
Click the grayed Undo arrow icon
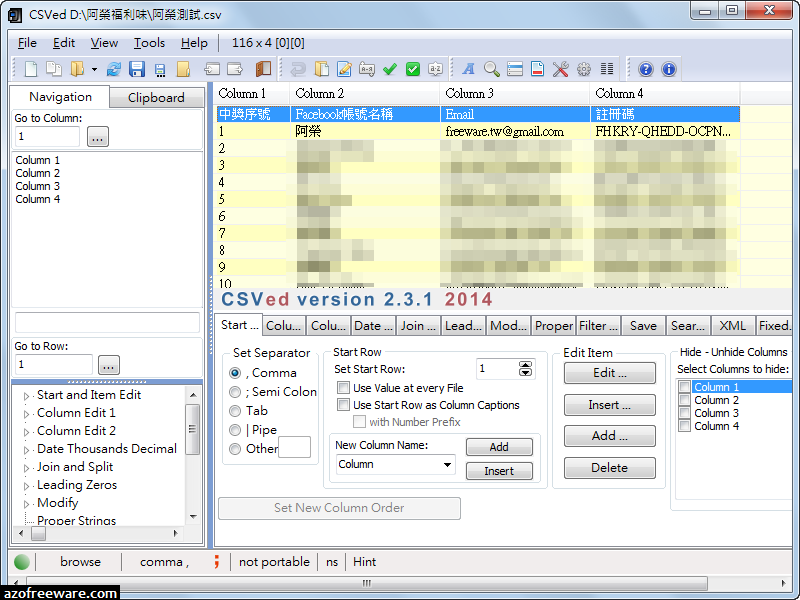(x=298, y=69)
